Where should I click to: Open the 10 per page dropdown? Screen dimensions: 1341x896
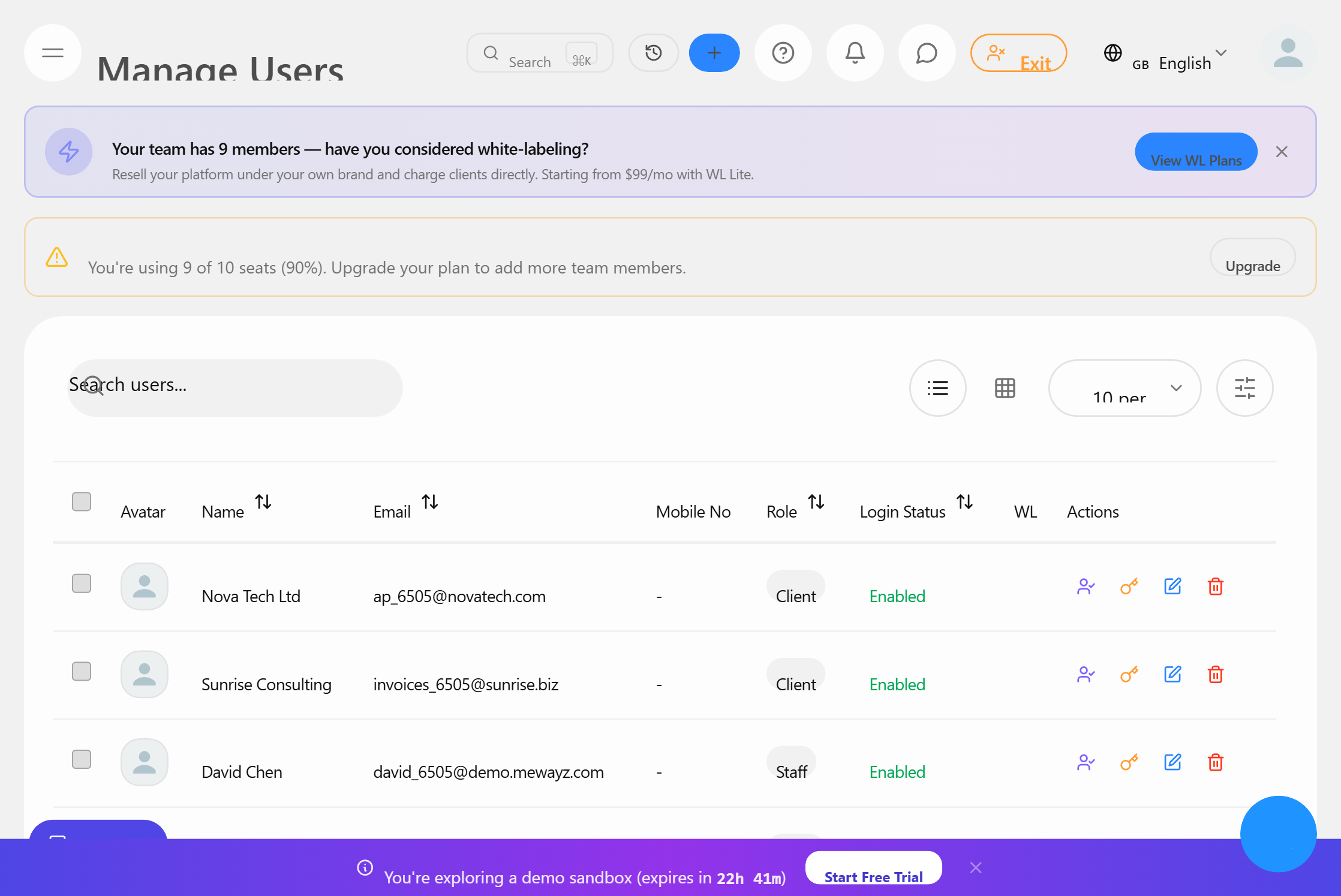pyautogui.click(x=1124, y=388)
